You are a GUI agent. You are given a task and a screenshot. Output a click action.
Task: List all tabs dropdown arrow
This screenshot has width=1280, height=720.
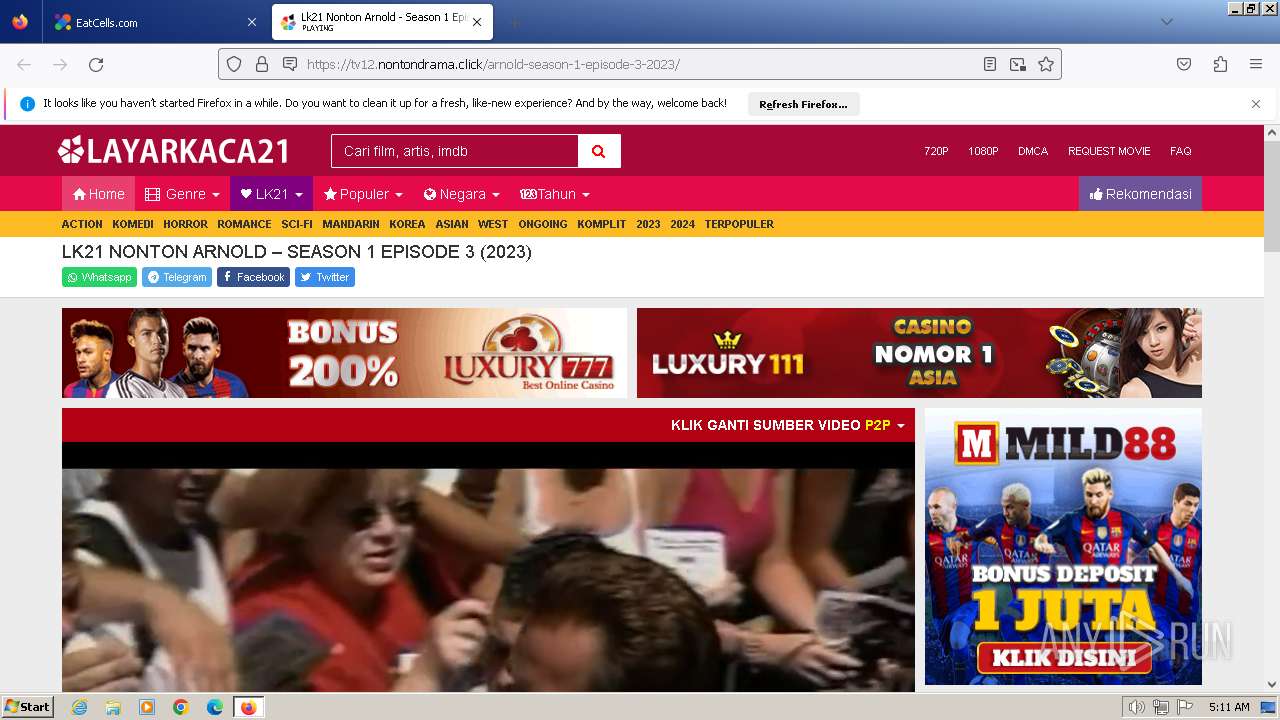coord(1166,22)
